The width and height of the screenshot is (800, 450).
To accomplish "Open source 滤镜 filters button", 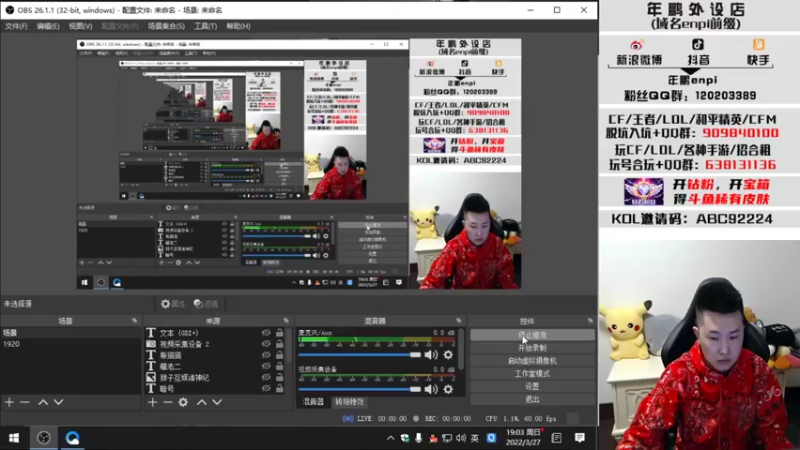I will pyautogui.click(x=206, y=304).
